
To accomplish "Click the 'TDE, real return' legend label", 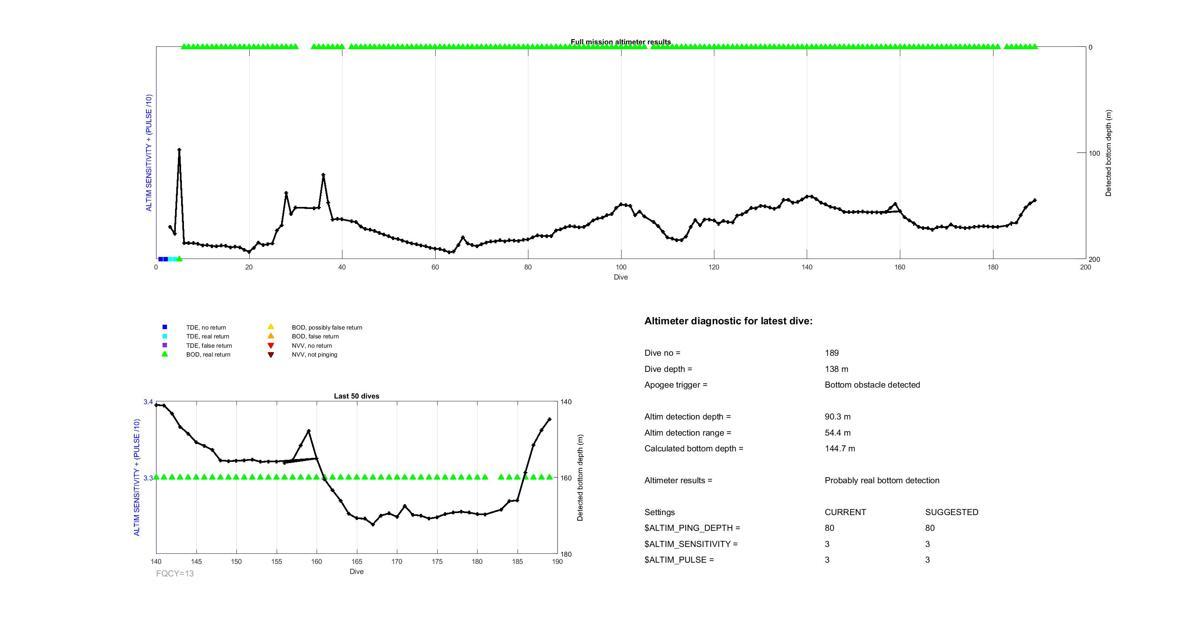I will click(208, 336).
